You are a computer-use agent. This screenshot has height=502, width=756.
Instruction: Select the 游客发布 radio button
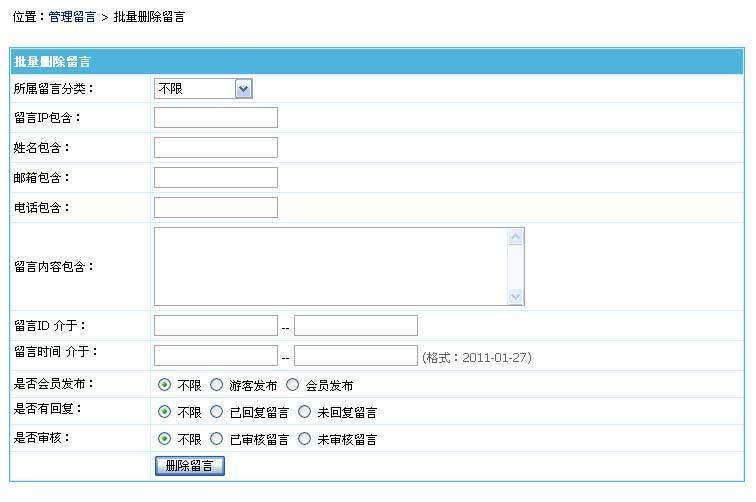[x=216, y=385]
